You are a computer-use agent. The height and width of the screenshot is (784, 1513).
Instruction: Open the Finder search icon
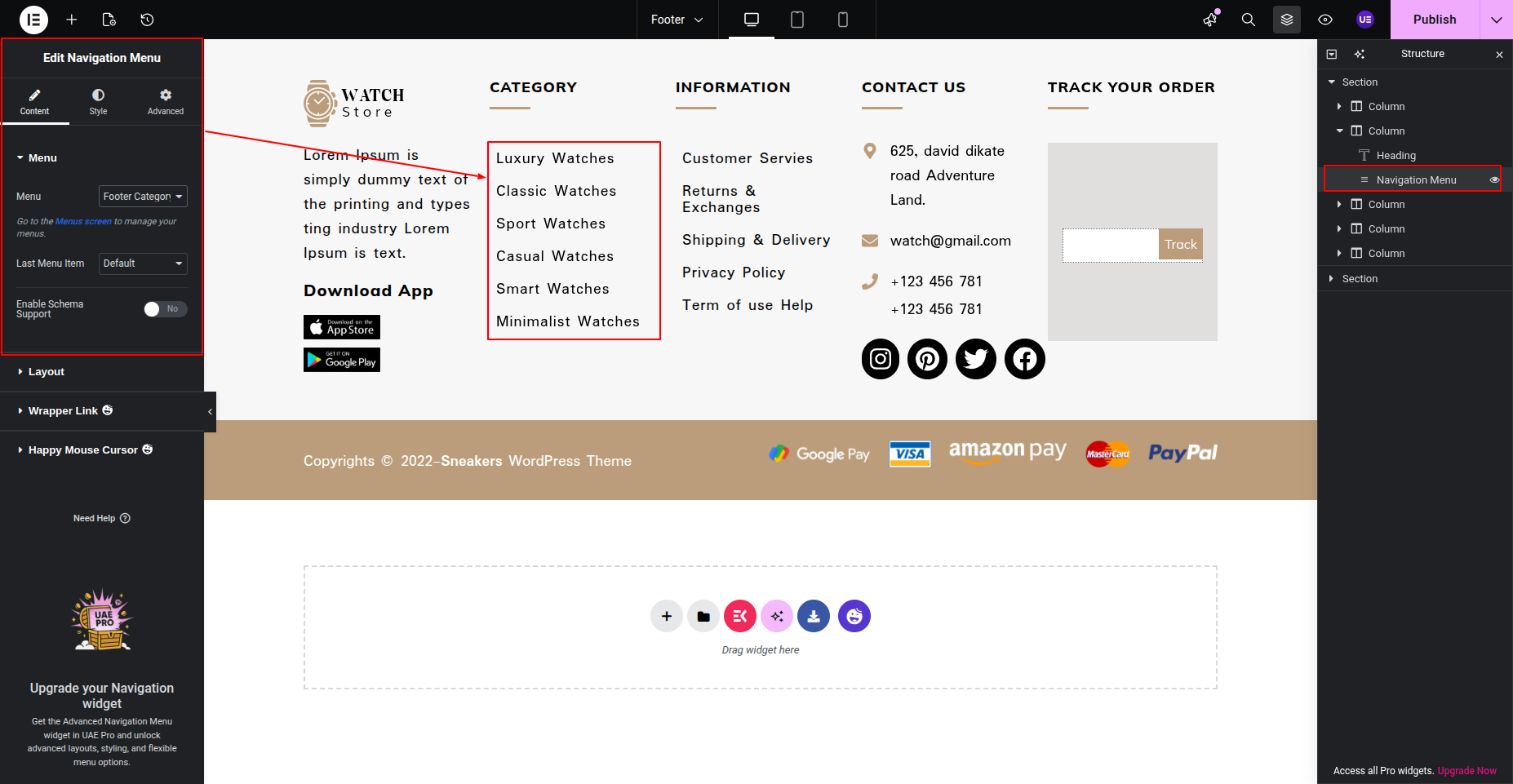point(1248,20)
